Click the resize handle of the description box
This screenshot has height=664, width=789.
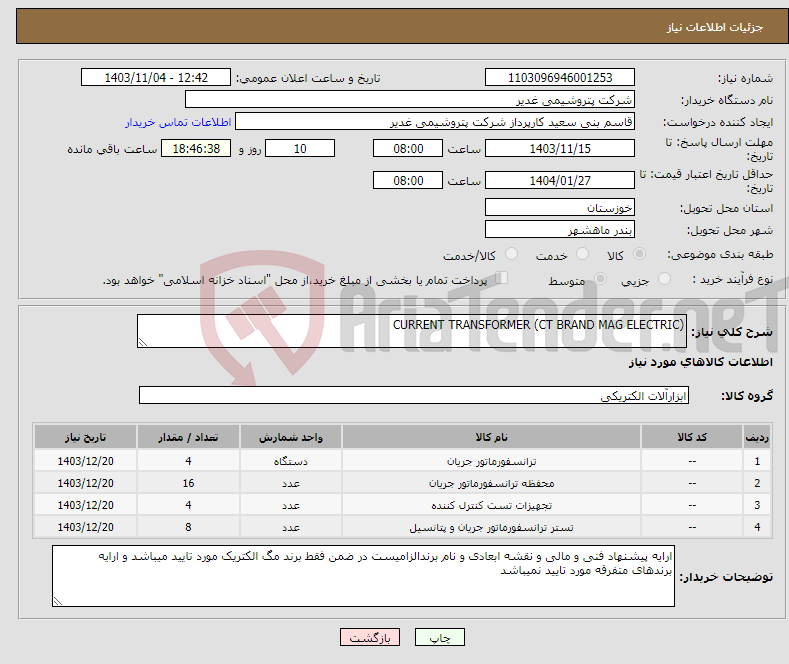point(143,343)
